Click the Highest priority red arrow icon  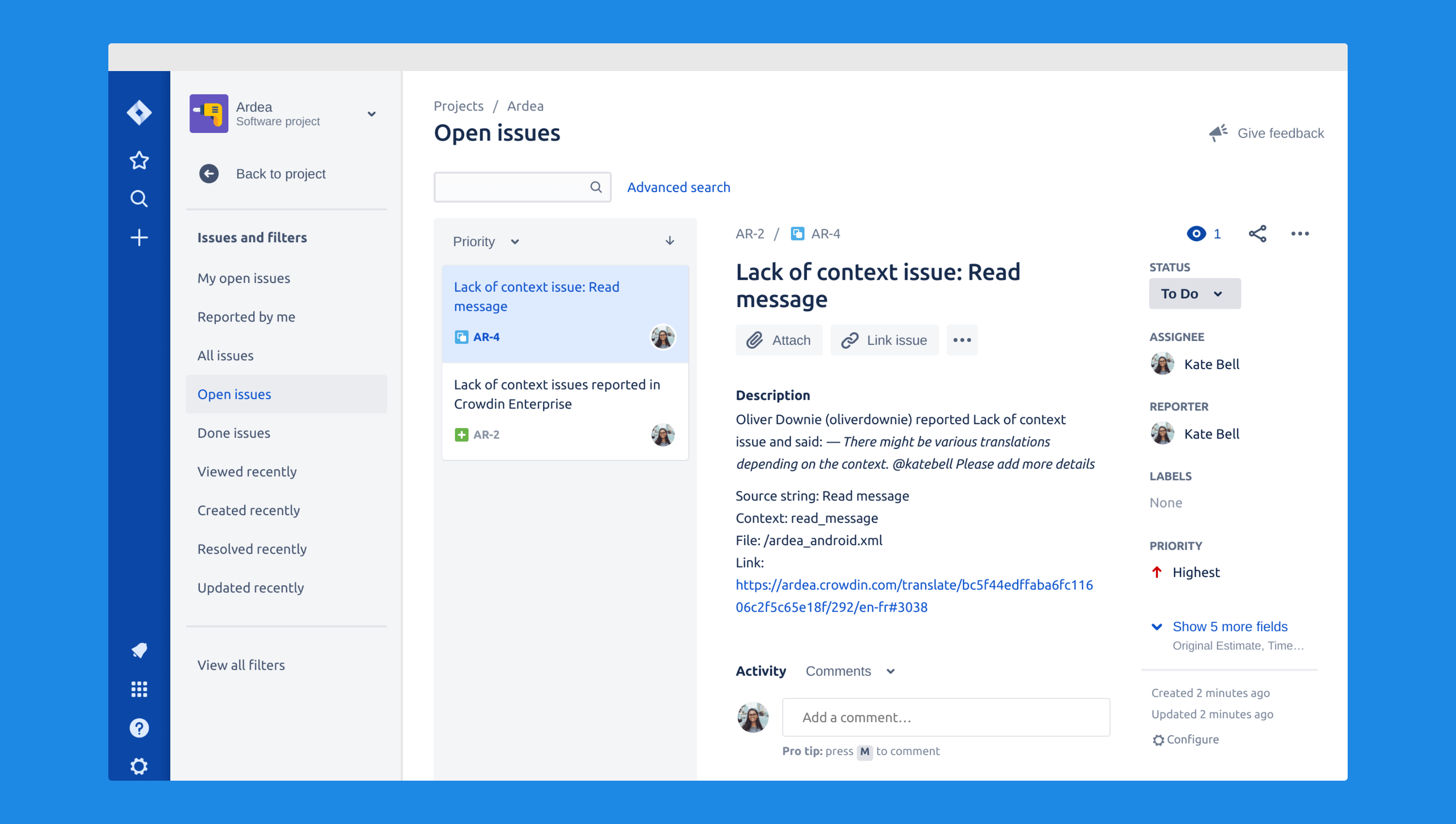(1157, 572)
